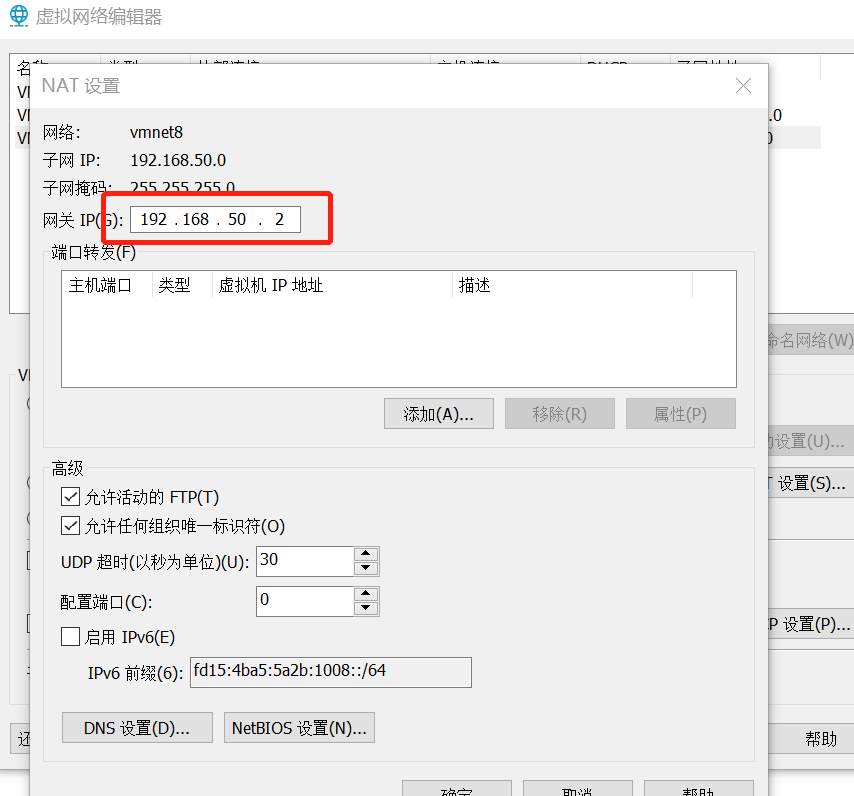Click the disabled 移除(R) button
854x796 pixels.
tap(559, 414)
